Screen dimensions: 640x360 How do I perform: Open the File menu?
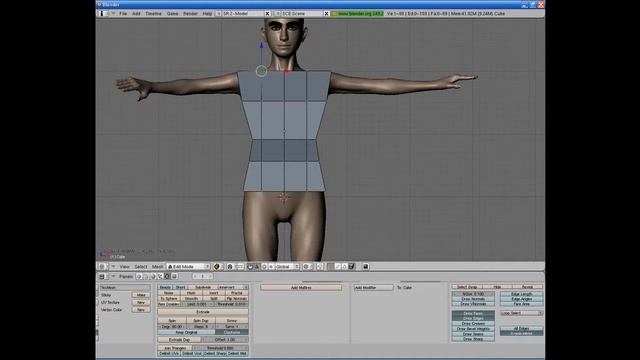[123, 13]
